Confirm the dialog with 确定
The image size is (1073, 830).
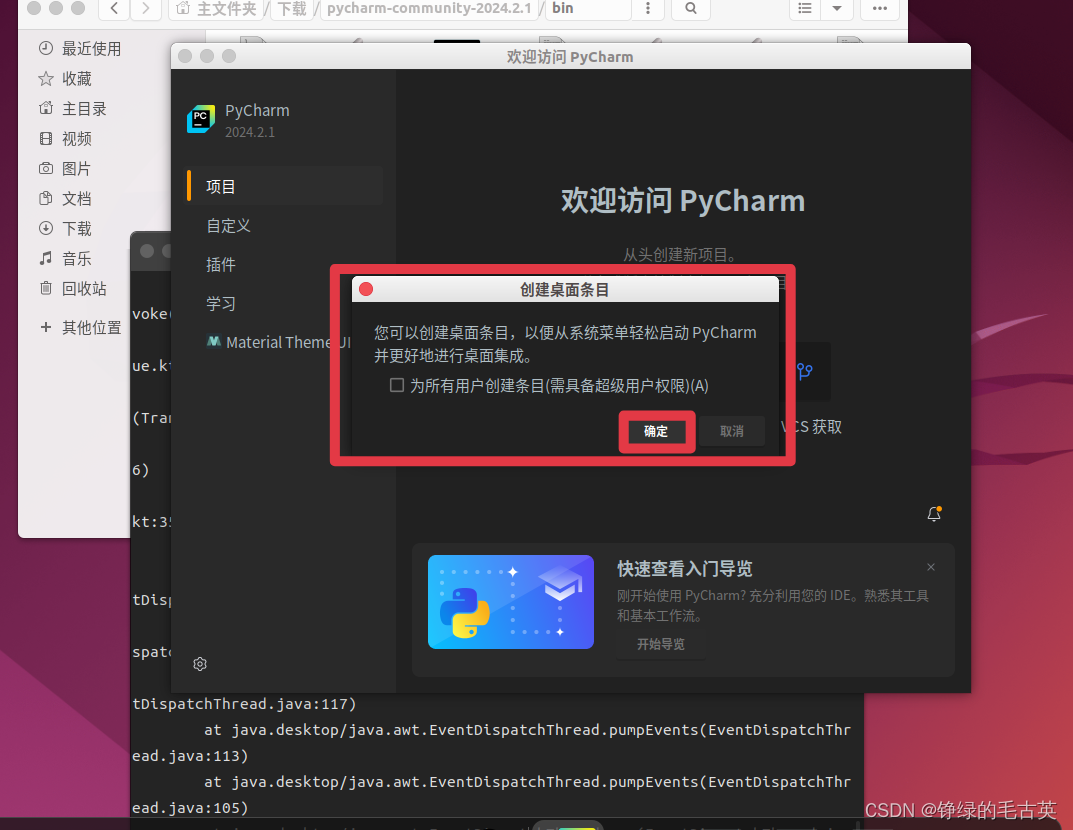pyautogui.click(x=656, y=431)
